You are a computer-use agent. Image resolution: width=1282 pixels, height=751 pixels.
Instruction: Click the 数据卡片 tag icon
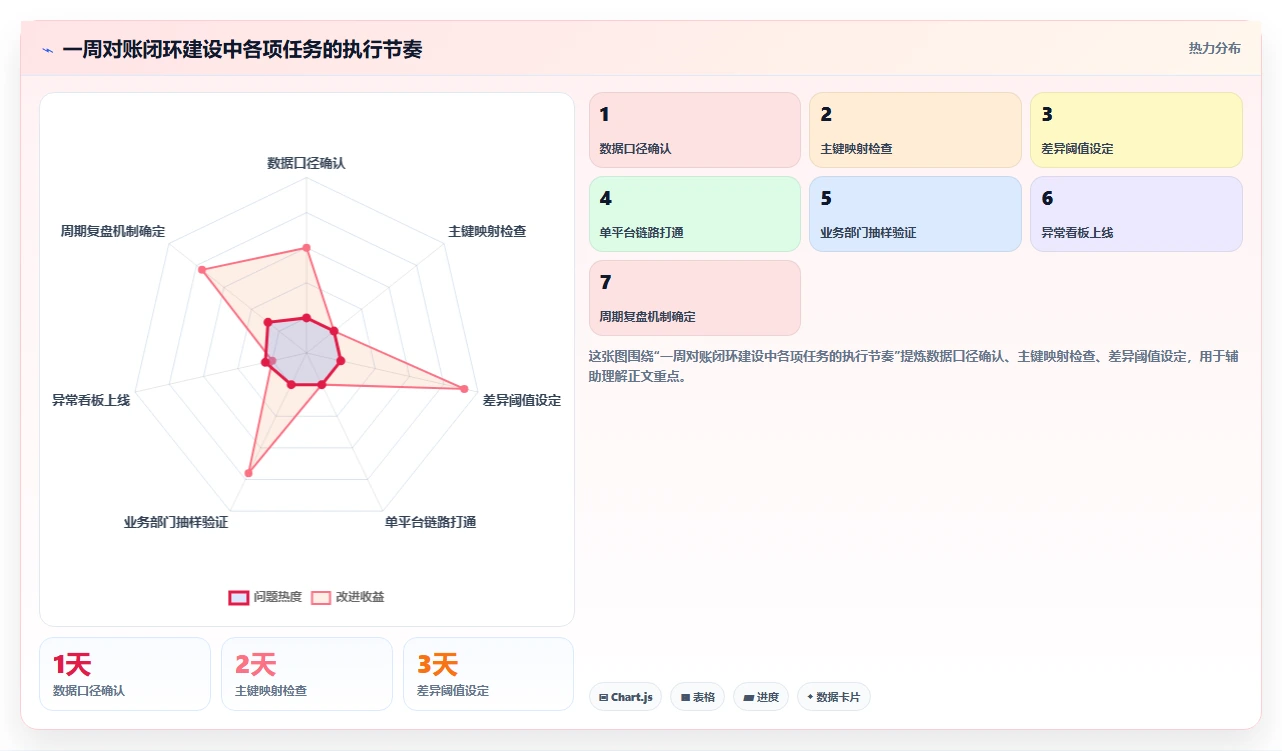click(810, 697)
